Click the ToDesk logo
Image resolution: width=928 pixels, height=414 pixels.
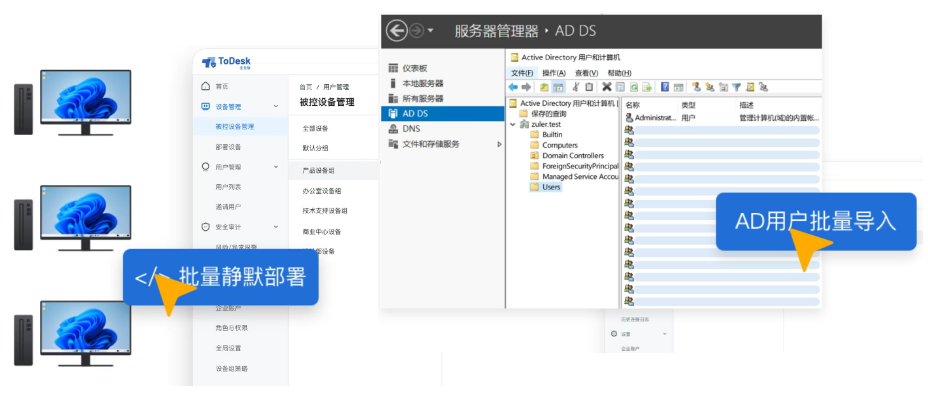[x=227, y=62]
